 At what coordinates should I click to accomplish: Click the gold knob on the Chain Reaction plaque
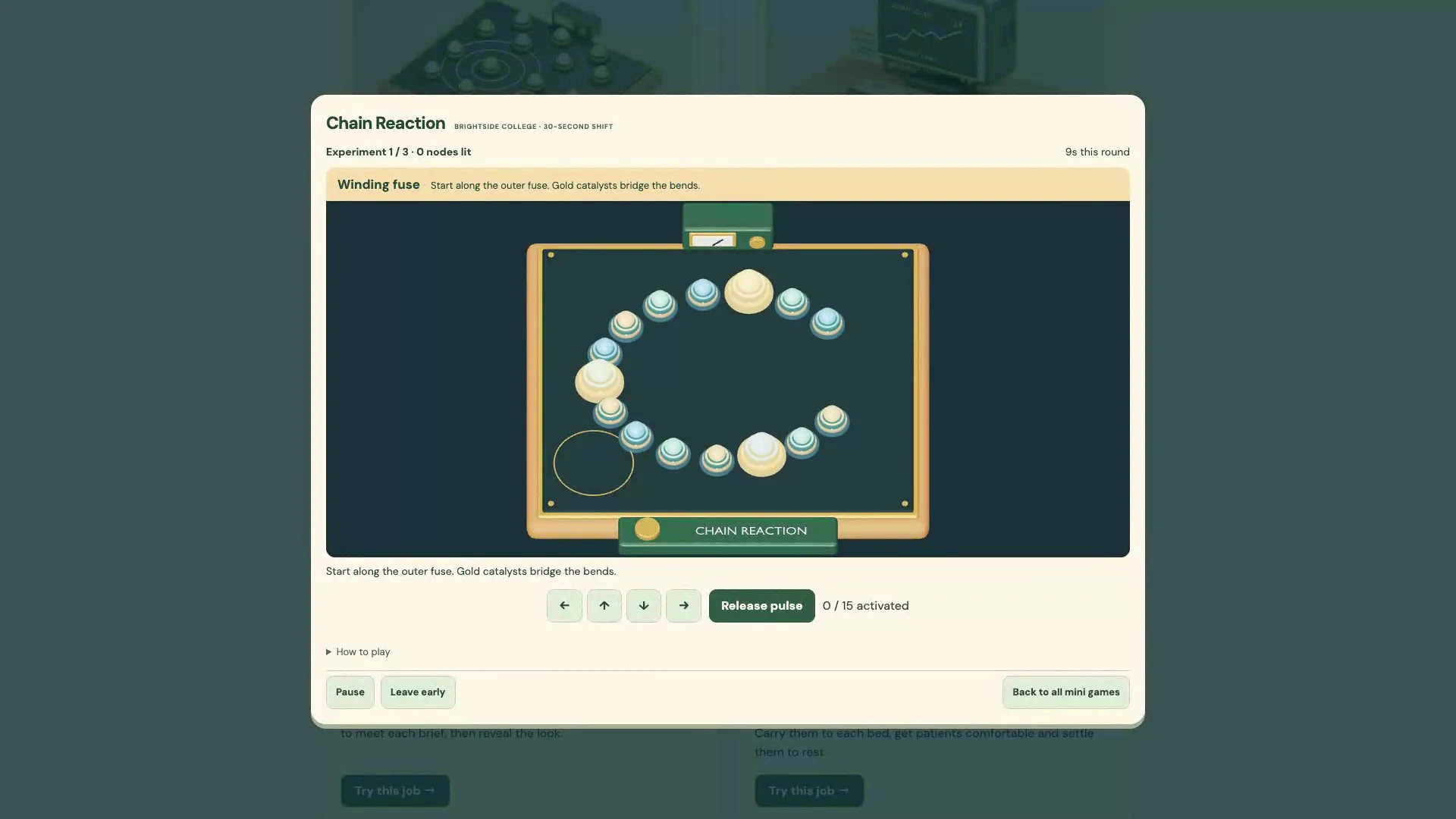tap(647, 529)
